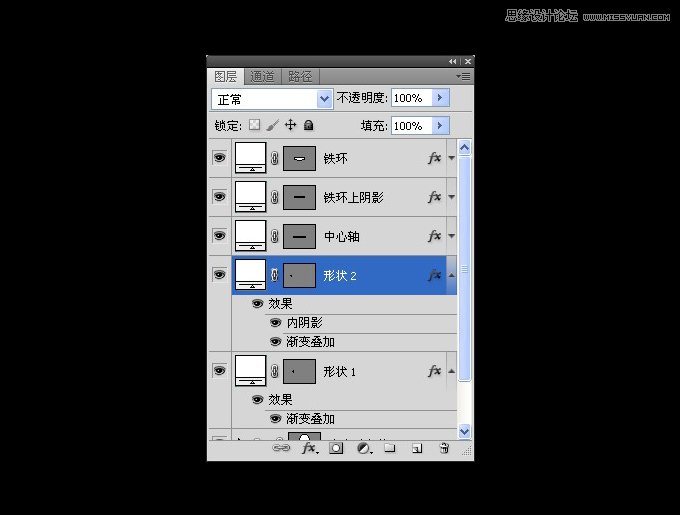Toggle the 内阴影 effect visibility eye
This screenshot has height=515, width=680.
pos(275,323)
